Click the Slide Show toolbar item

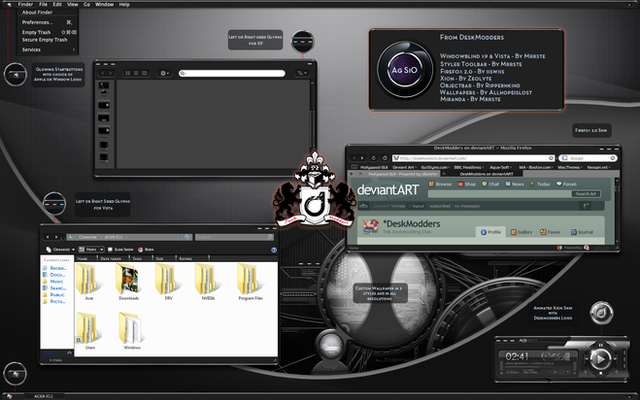(120, 249)
